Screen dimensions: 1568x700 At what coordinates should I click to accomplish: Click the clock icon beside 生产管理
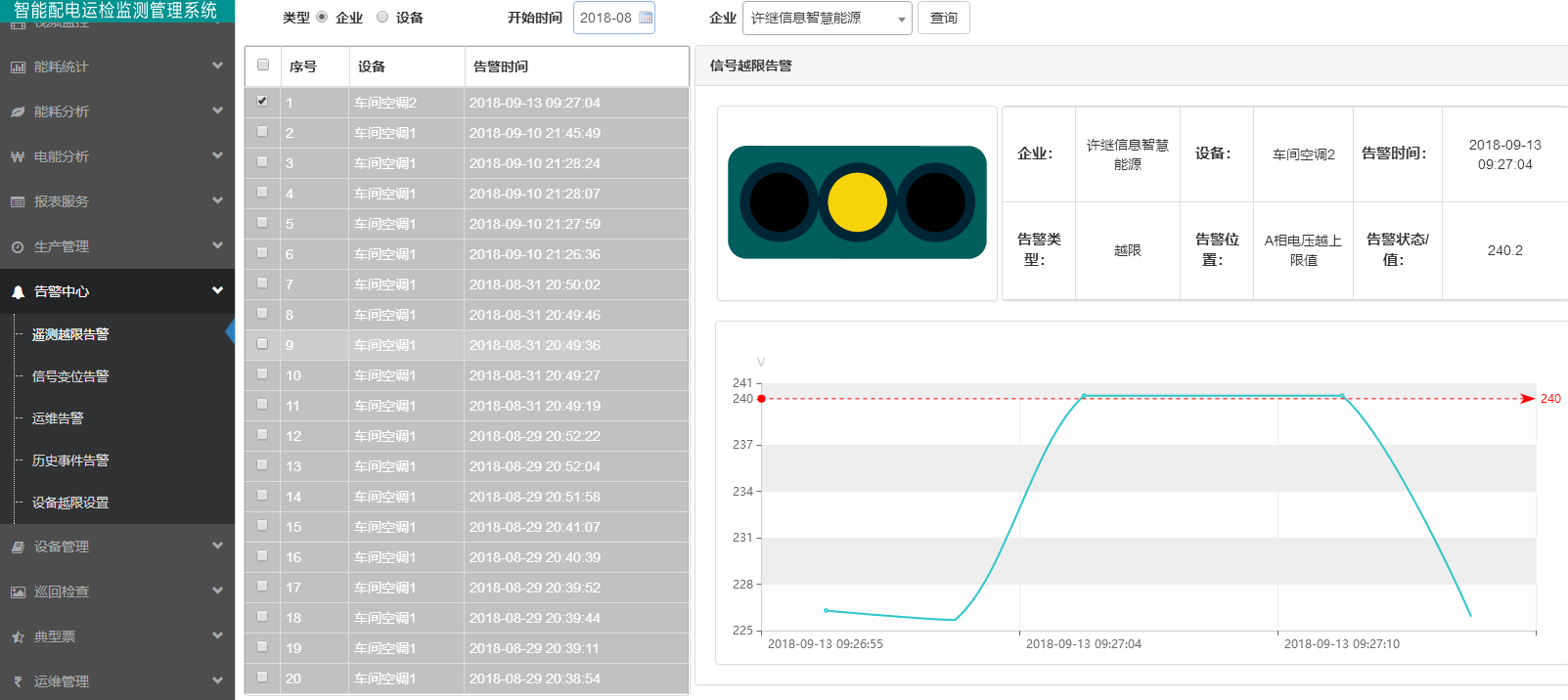point(18,247)
